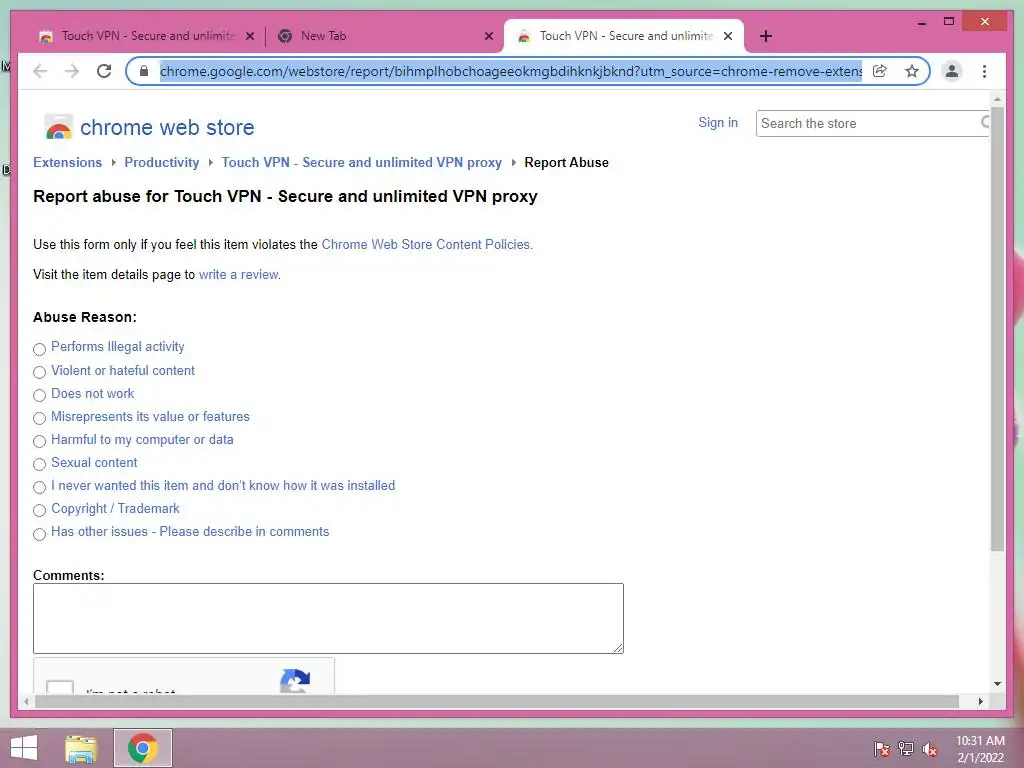Viewport: 1024px width, 768px height.
Task: Select Violent or hateful content reason
Action: click(x=39, y=372)
